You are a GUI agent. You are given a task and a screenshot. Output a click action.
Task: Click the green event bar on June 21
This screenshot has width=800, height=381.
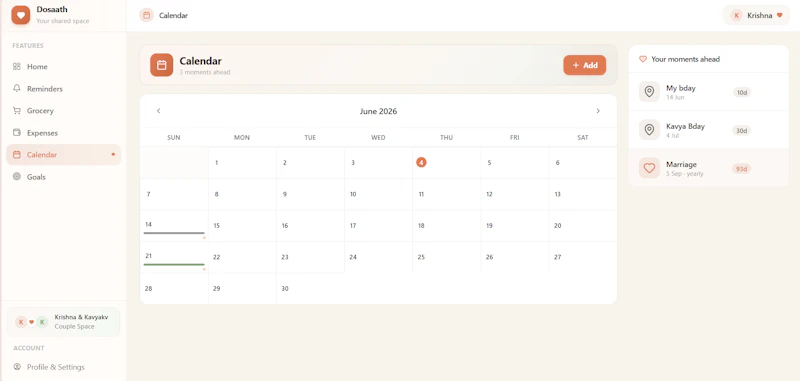coord(174,265)
